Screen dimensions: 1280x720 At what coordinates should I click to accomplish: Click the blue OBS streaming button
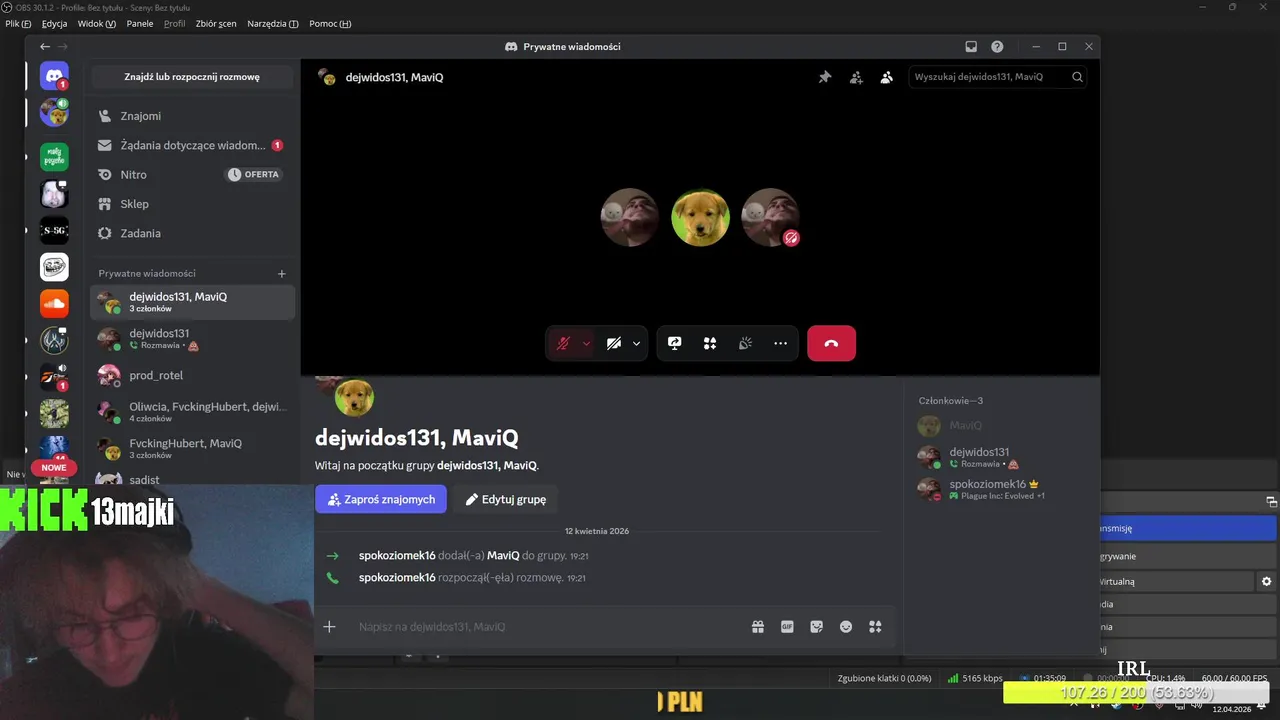click(1188, 528)
